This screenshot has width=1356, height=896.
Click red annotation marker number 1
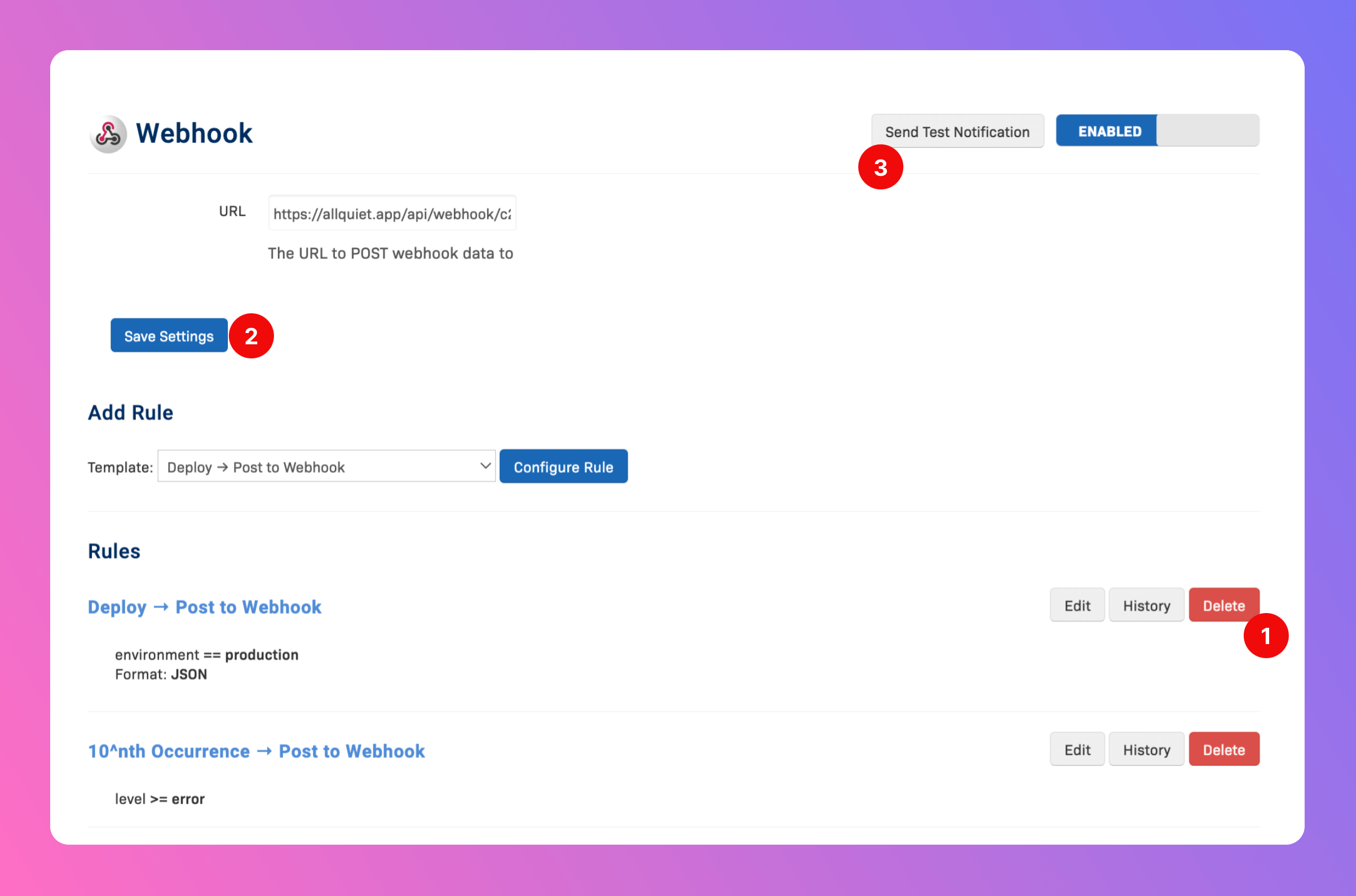[1265, 636]
